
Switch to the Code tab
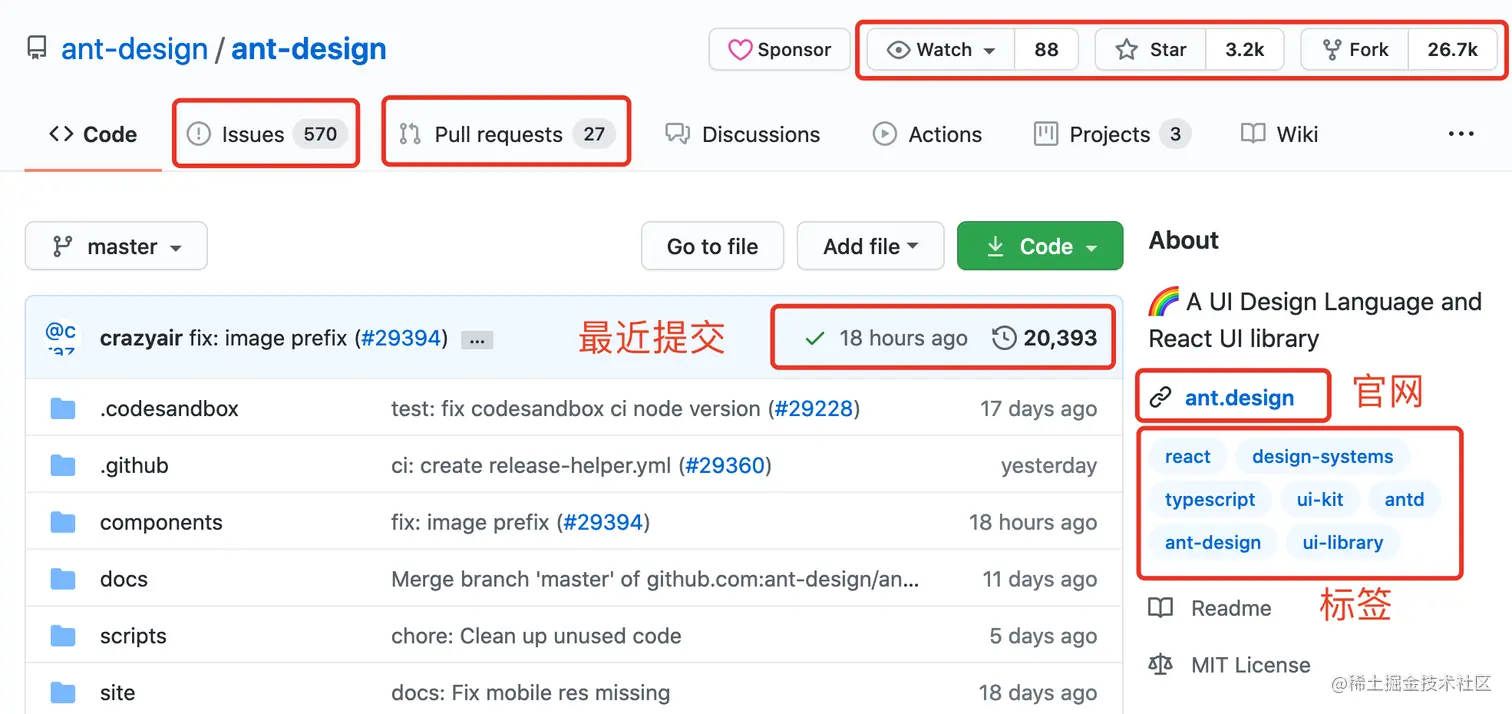(93, 134)
